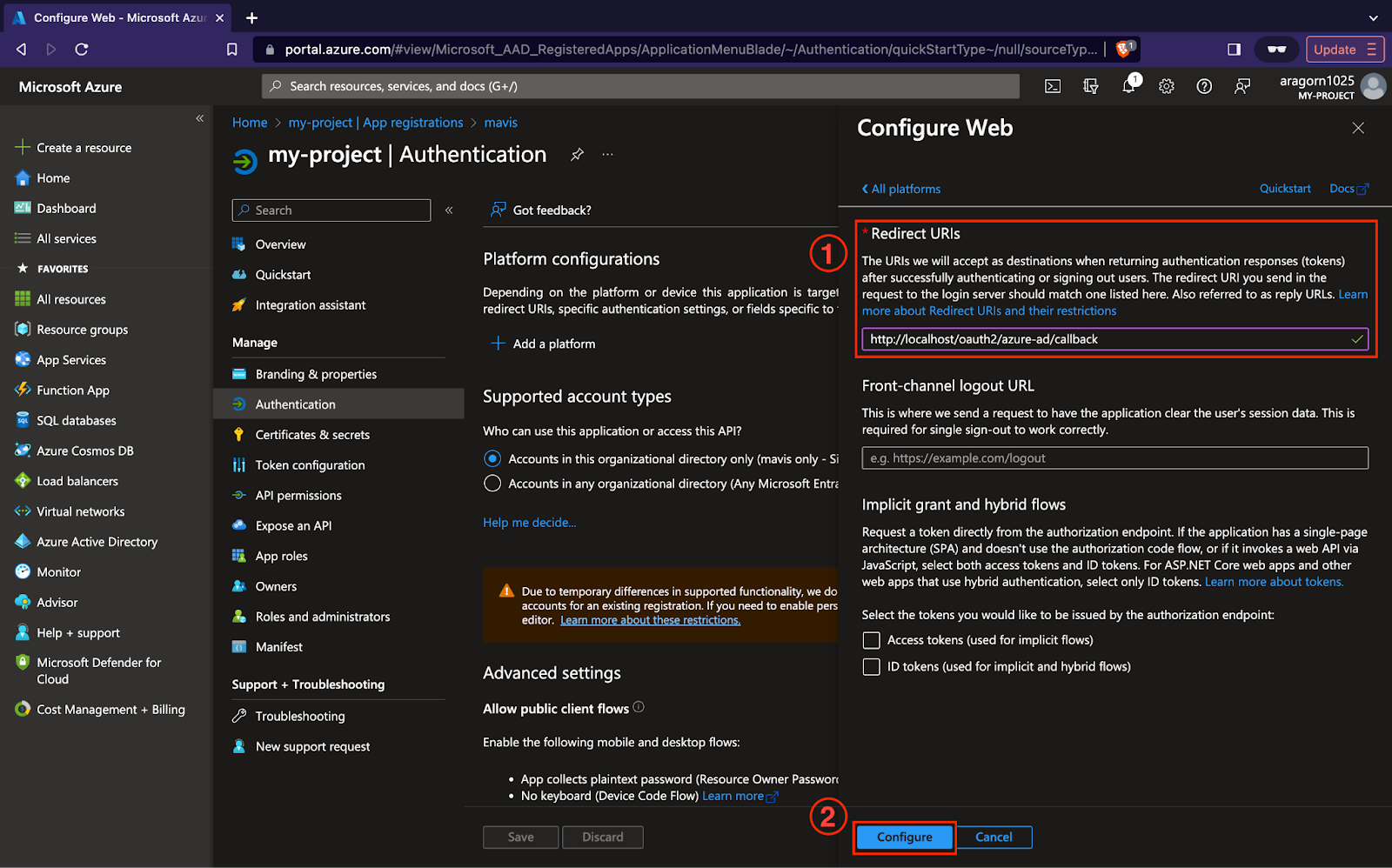1392x868 pixels.
Task: Open Home breadcrumb link
Action: (x=250, y=123)
